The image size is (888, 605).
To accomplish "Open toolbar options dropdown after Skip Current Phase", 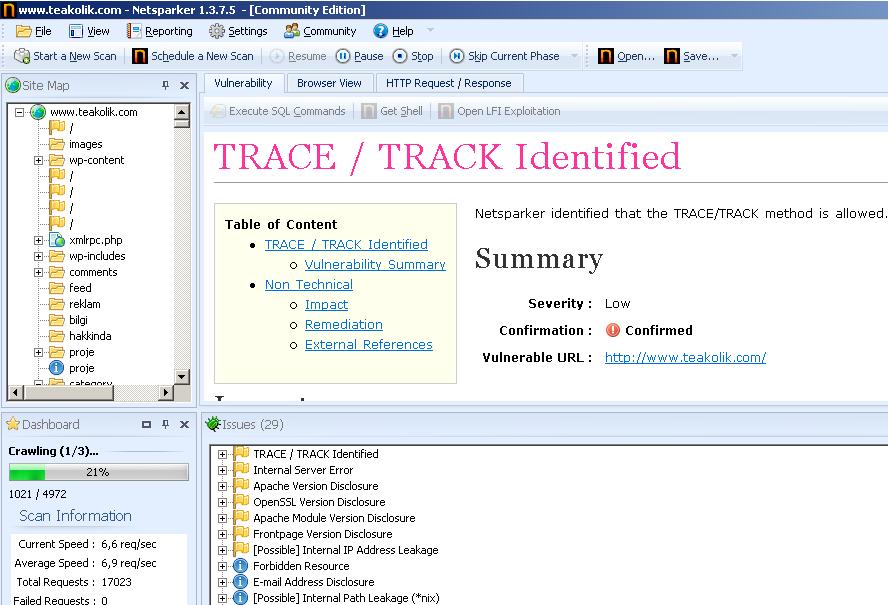I will [574, 56].
